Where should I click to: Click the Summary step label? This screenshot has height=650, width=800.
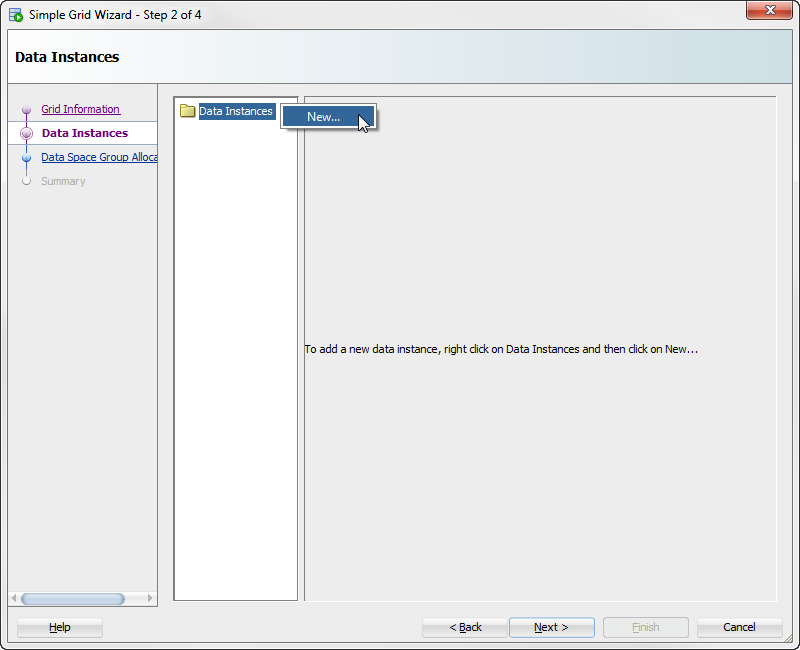[63, 181]
